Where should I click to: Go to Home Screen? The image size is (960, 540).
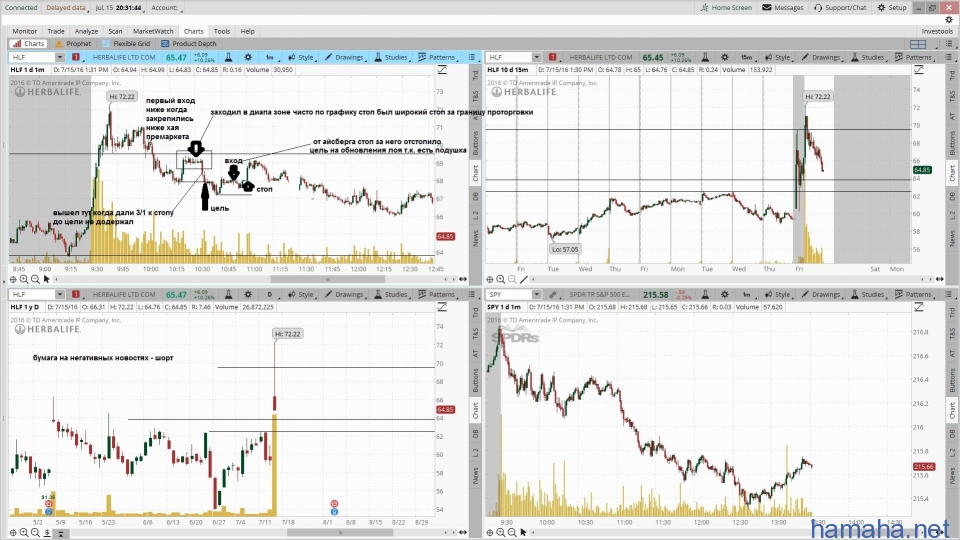(726, 7)
